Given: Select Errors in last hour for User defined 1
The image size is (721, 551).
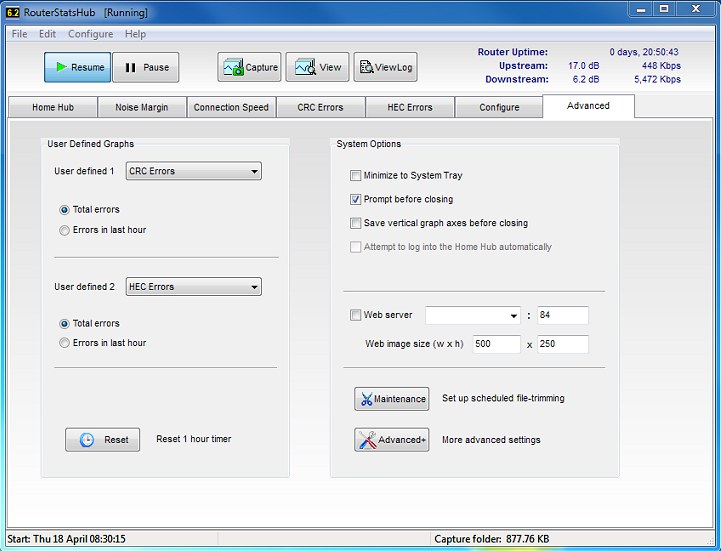Looking at the screenshot, I should point(65,230).
